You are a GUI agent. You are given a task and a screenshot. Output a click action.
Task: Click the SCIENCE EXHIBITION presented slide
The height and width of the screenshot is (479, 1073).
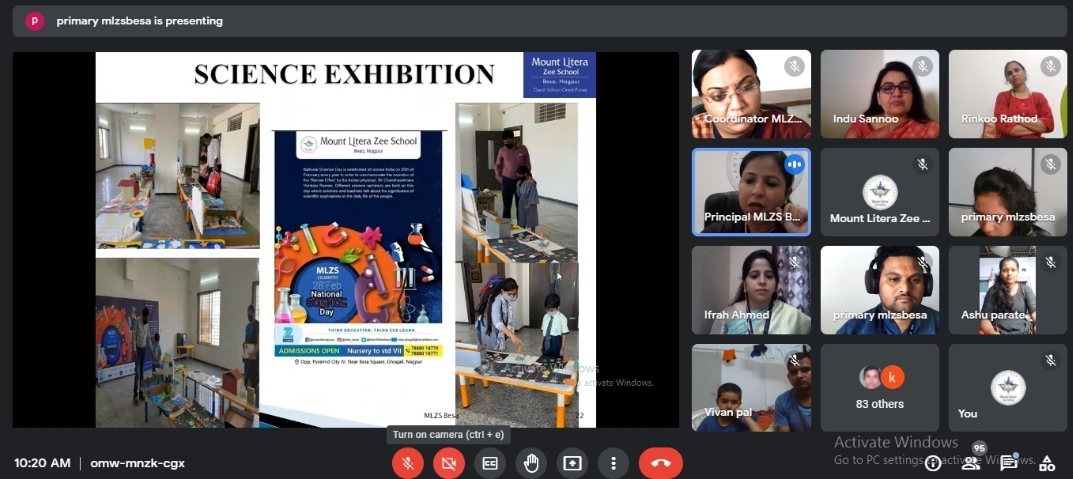346,240
